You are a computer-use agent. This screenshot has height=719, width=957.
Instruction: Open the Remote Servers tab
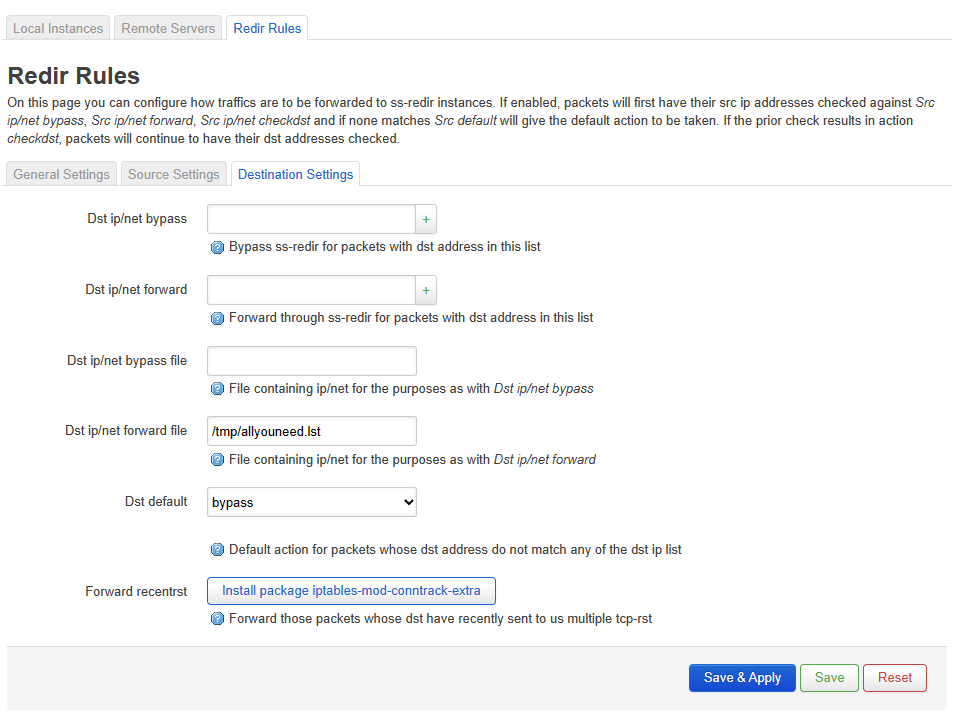(168, 28)
